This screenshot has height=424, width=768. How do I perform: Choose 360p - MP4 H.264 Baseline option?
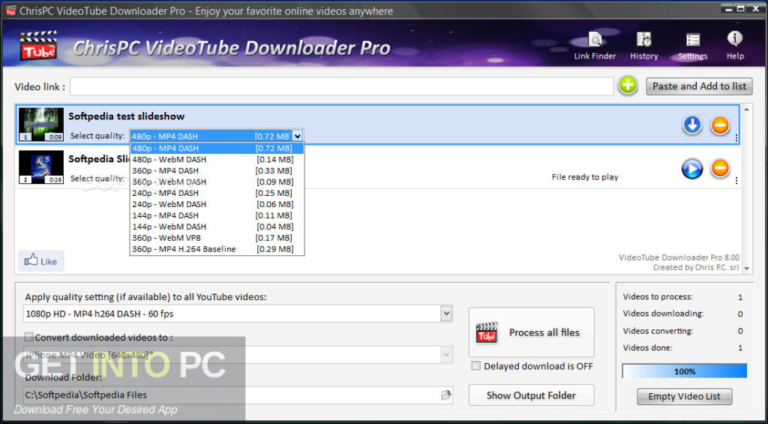click(x=217, y=249)
